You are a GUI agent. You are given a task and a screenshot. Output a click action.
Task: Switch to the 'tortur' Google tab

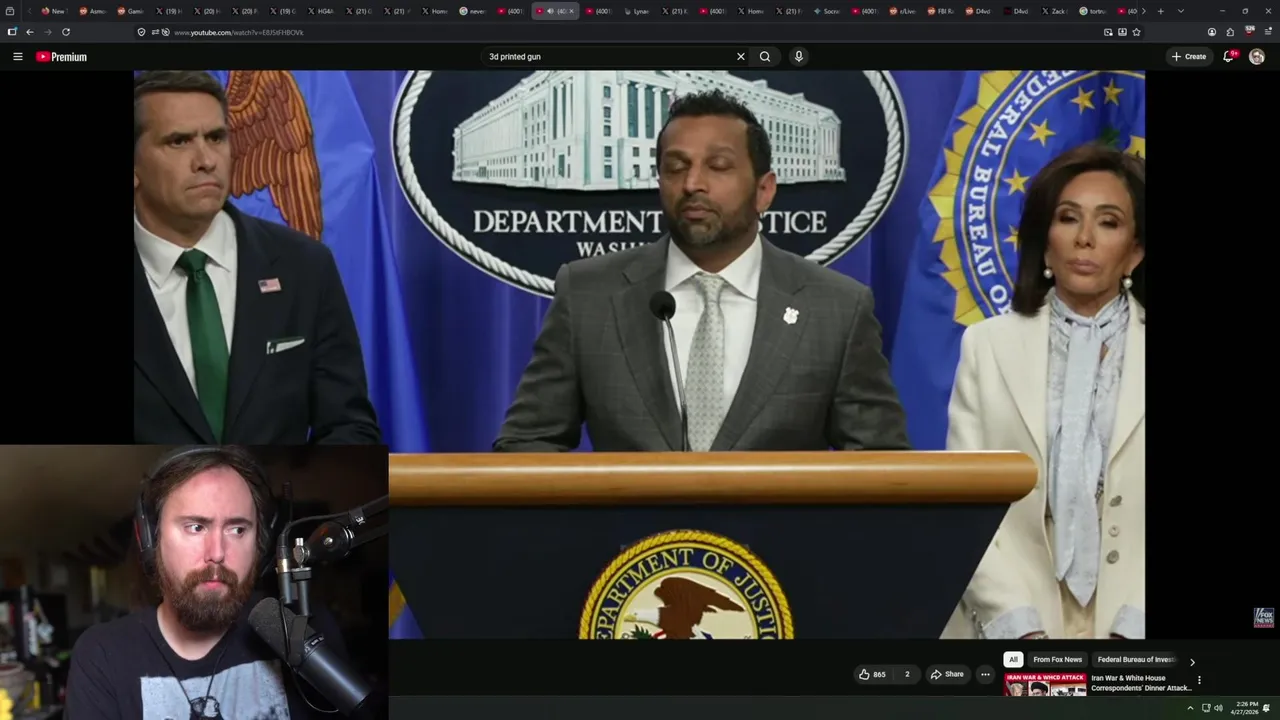pos(1093,11)
